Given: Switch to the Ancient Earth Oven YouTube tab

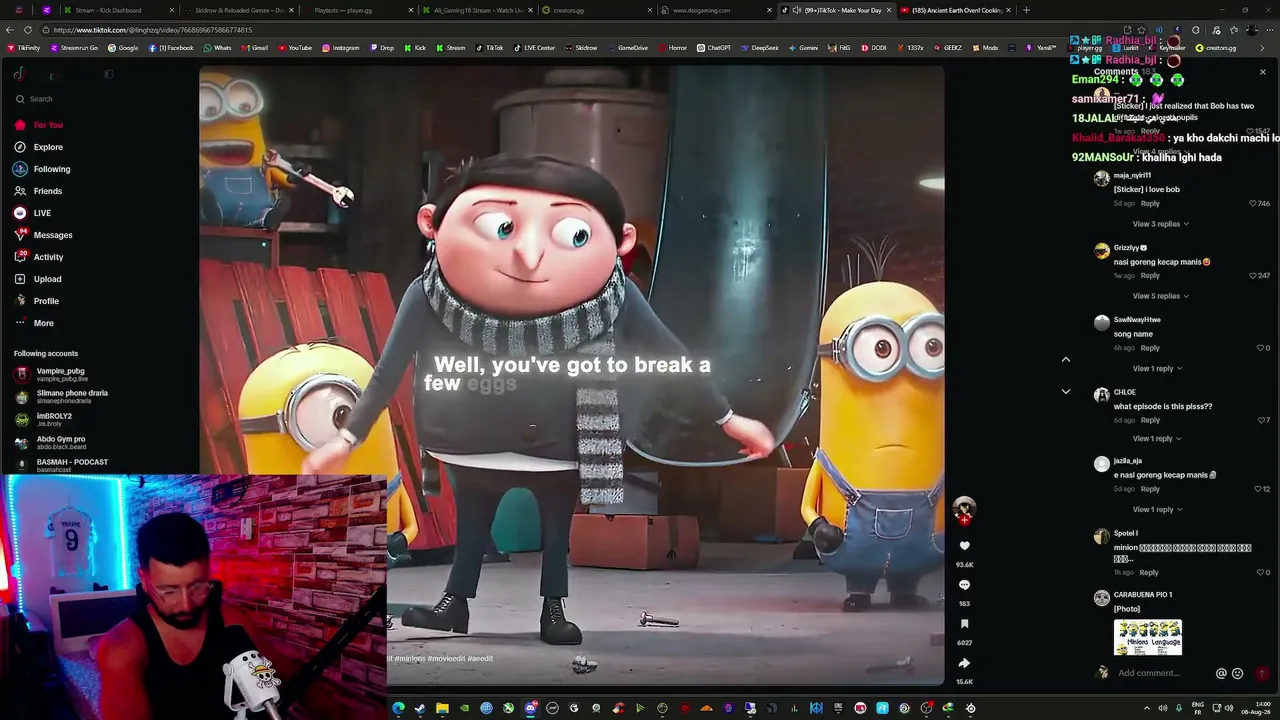Looking at the screenshot, I should 955,10.
